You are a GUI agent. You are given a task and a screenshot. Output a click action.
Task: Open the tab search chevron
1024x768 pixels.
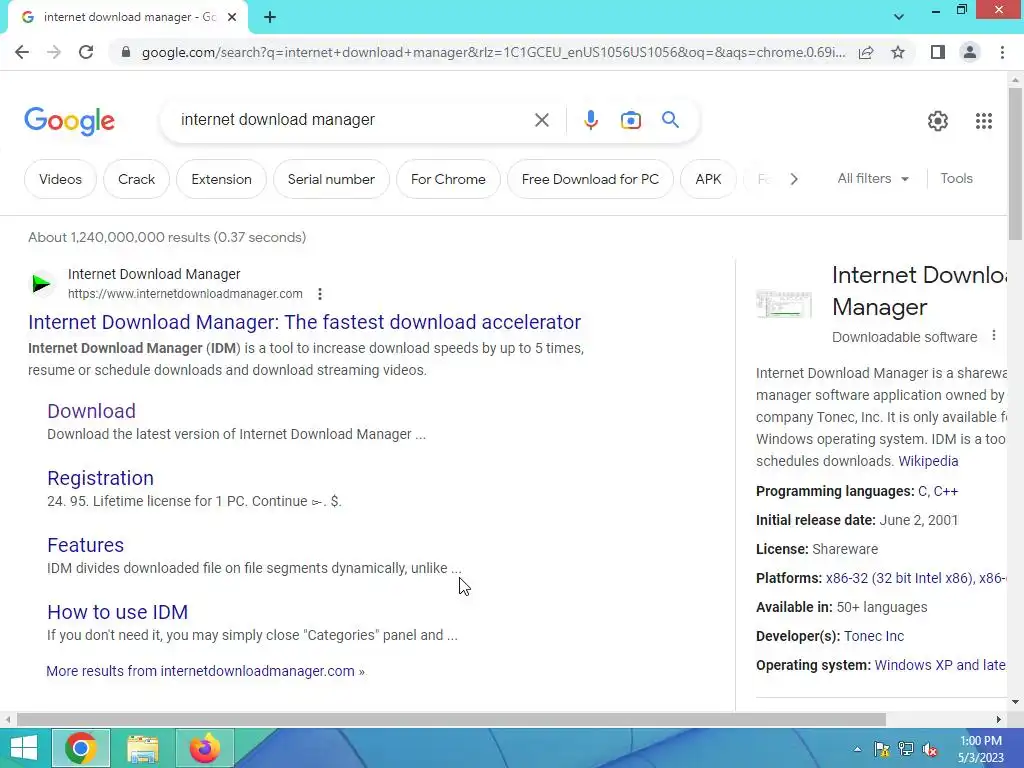[899, 17]
